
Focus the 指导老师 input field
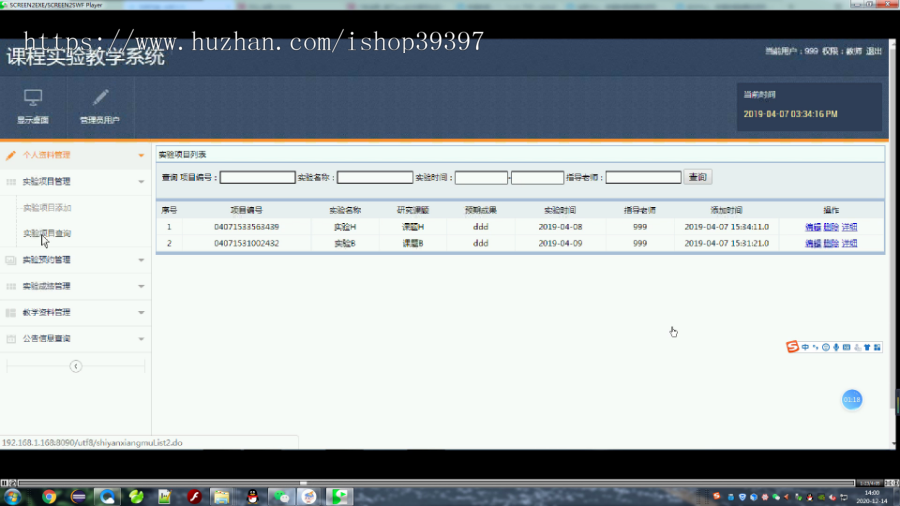tap(643, 177)
